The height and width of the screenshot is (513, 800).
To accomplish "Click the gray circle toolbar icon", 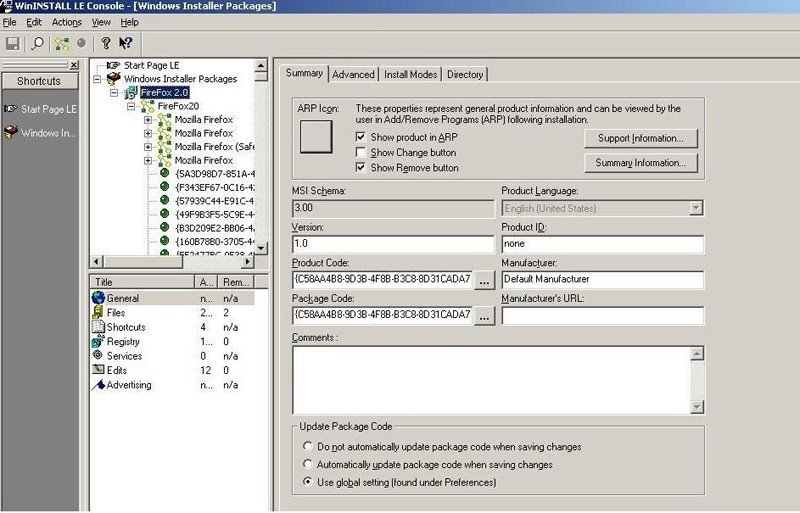I will (x=82, y=43).
